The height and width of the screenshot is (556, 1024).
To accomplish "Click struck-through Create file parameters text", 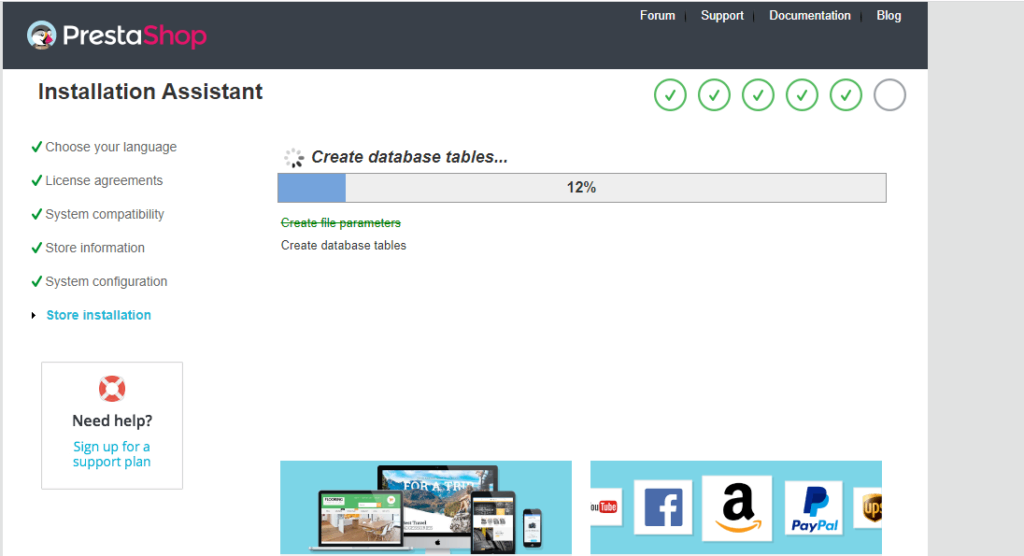I will point(340,223).
